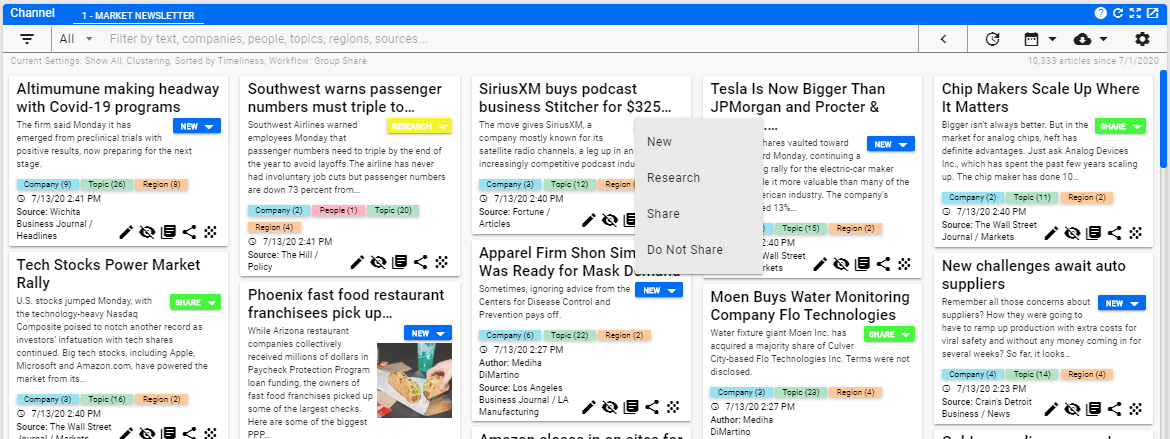Open the help question mark icon
The width and height of the screenshot is (1170, 439).
point(1101,13)
